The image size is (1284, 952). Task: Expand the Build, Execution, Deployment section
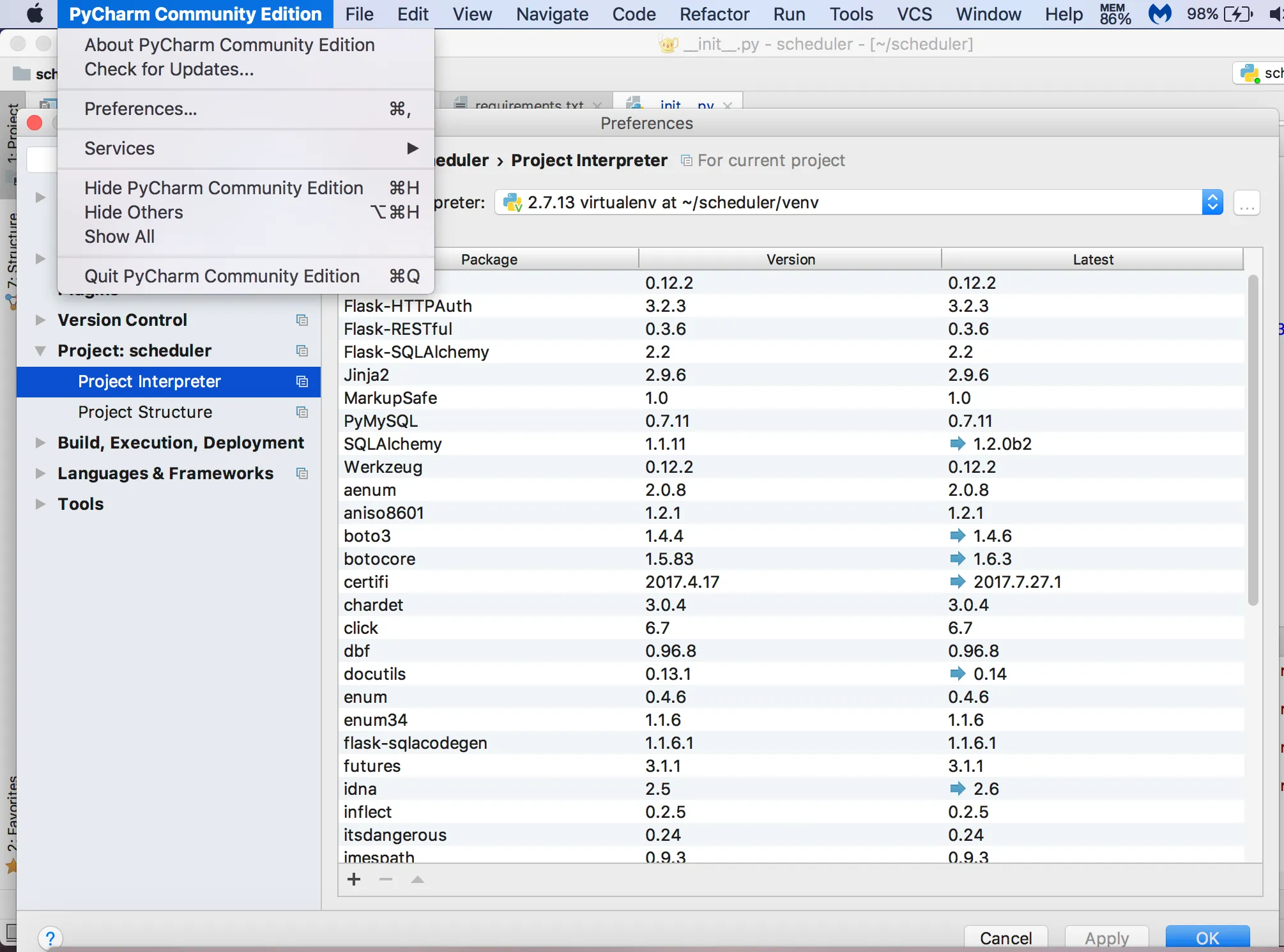click(40, 443)
